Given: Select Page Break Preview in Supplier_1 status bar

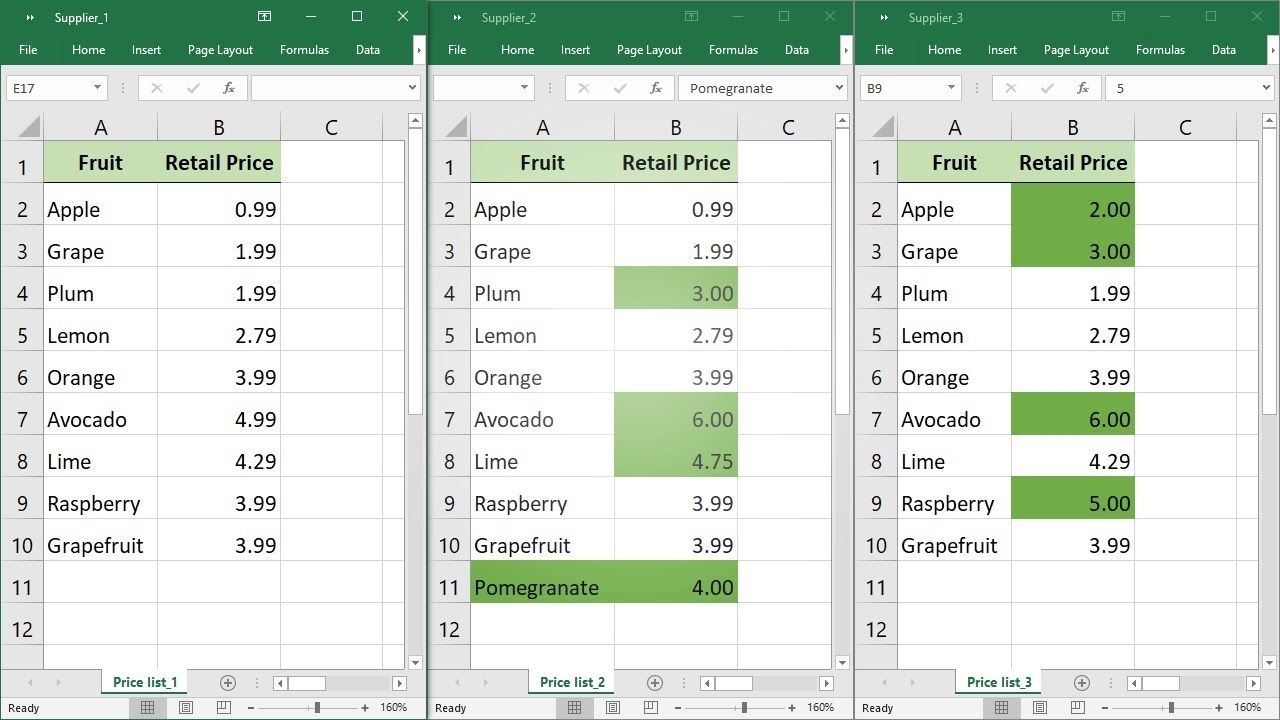Looking at the screenshot, I should point(223,708).
